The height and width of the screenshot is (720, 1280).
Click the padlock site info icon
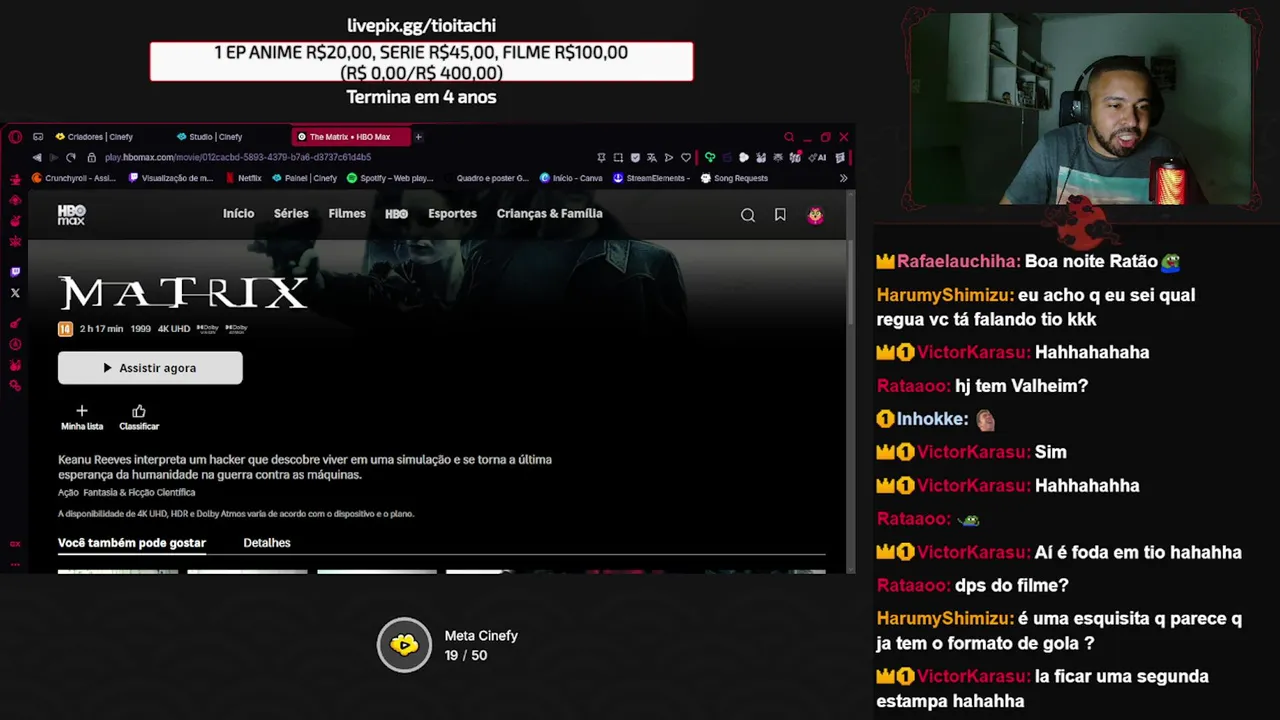click(91, 157)
